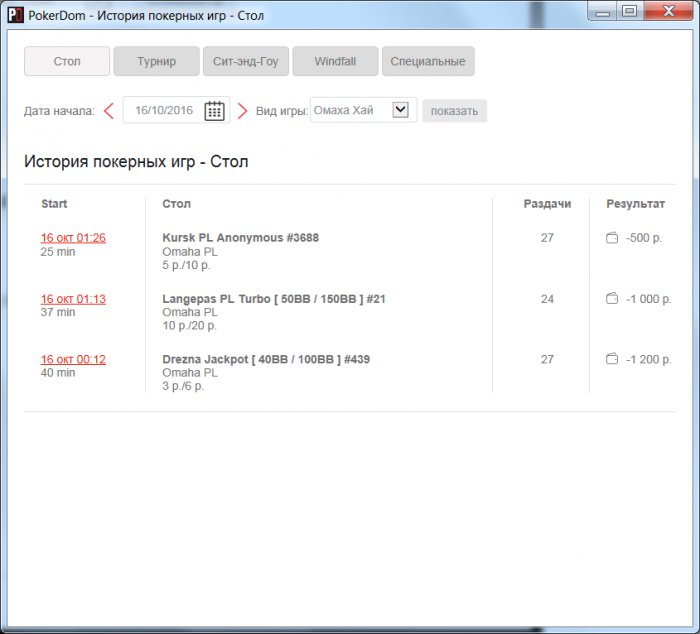Click result value -1 000 р.
The height and width of the screenshot is (634, 700).
click(649, 299)
